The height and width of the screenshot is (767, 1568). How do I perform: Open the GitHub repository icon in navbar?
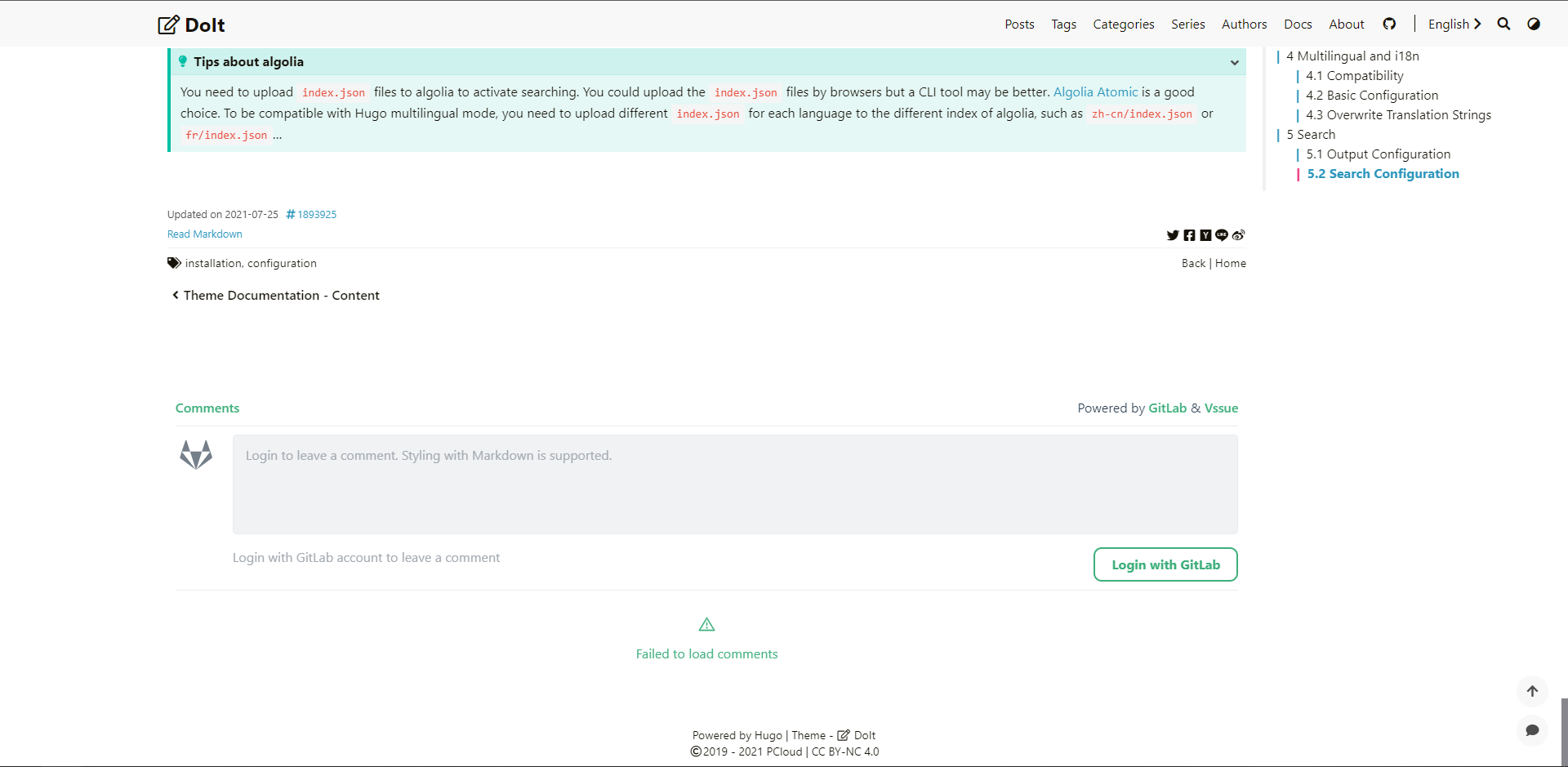[1389, 24]
